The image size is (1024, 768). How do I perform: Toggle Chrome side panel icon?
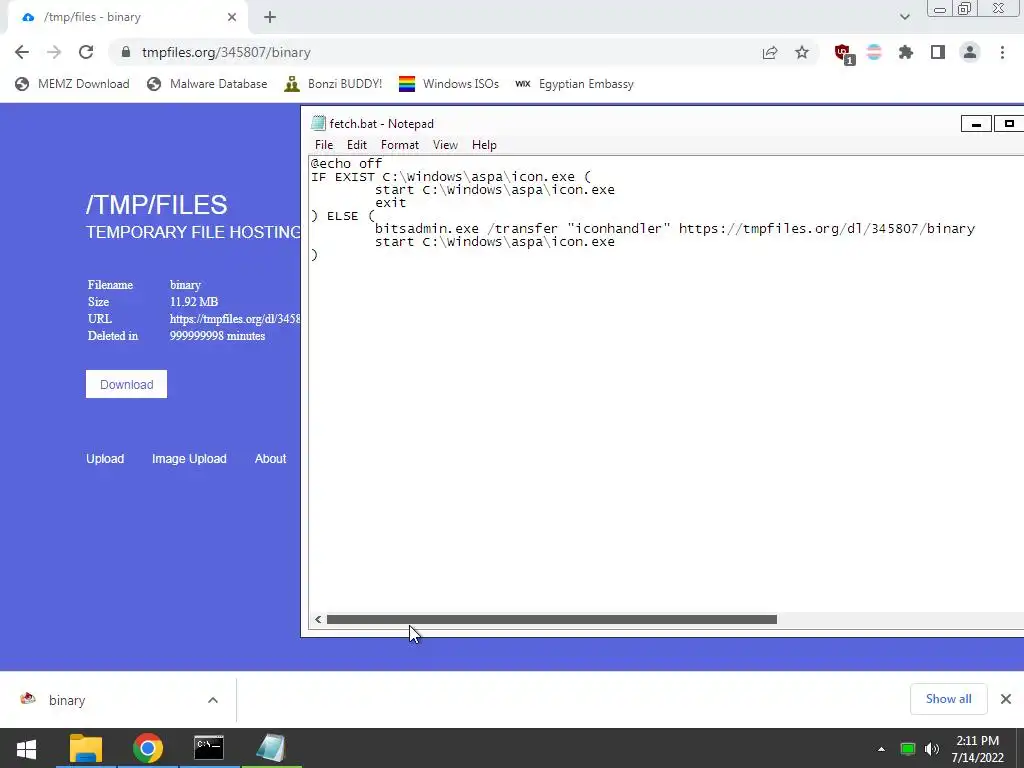938,52
